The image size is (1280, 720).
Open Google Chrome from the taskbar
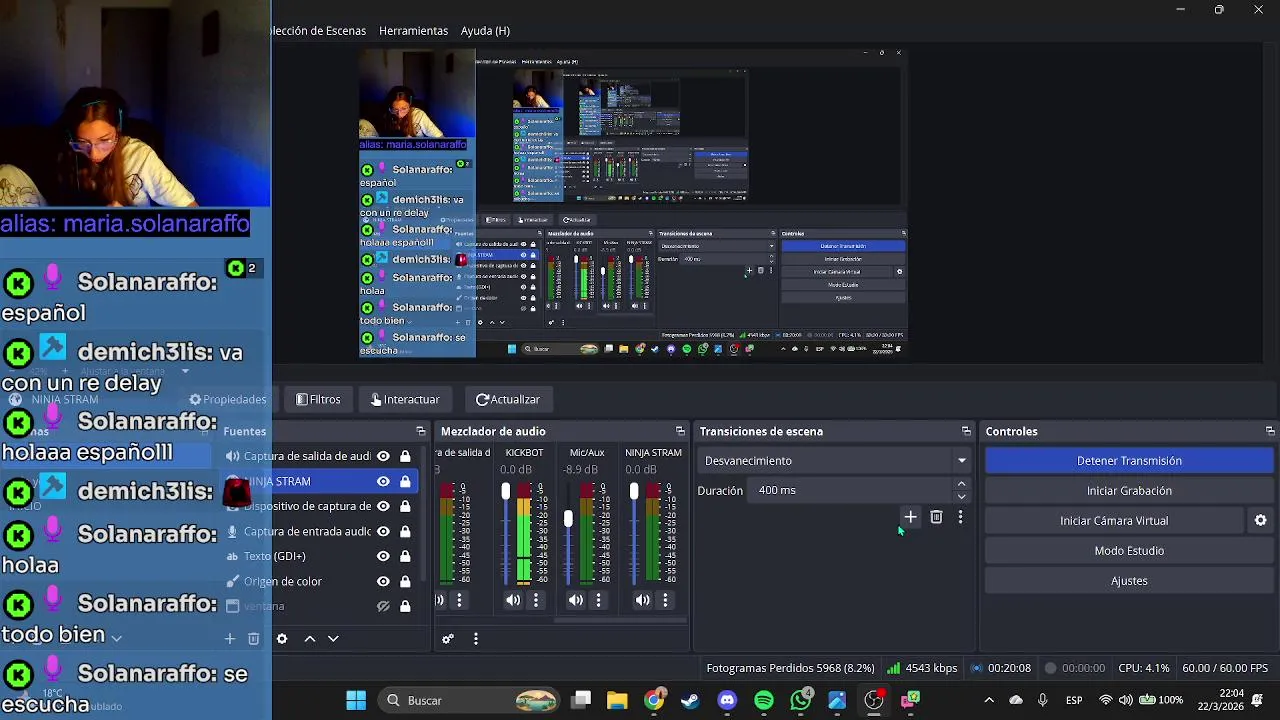click(653, 700)
